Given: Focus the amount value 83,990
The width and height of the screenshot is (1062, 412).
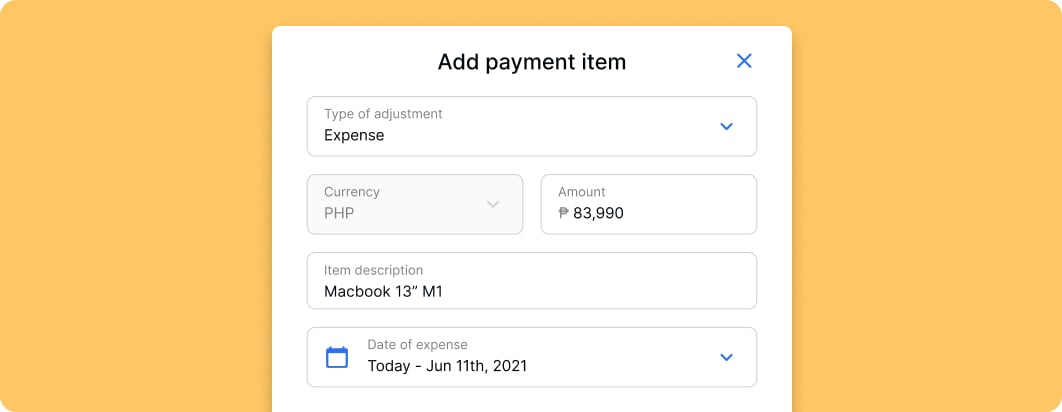Looking at the screenshot, I should [x=598, y=213].
